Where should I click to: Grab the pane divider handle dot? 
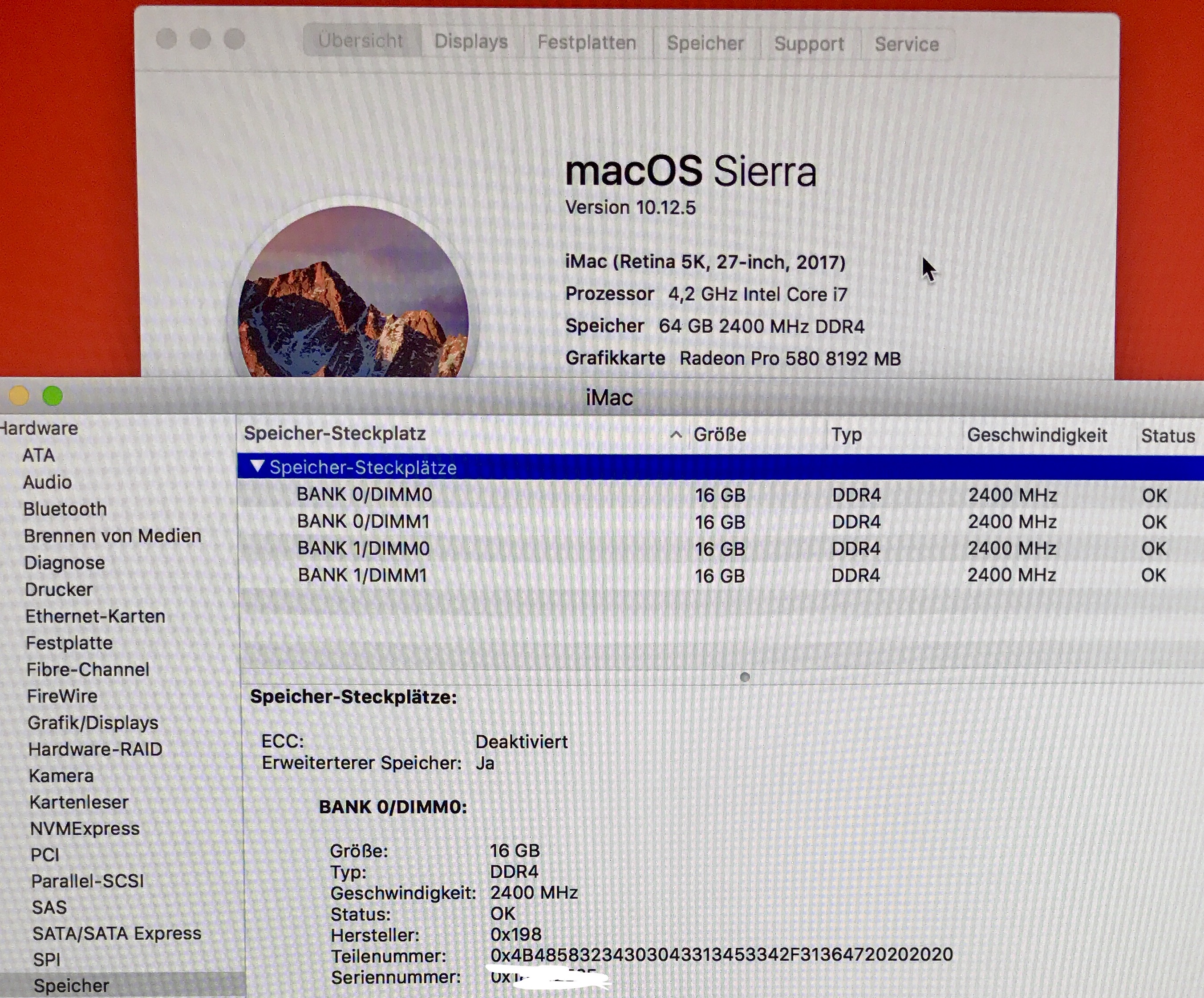click(x=745, y=678)
